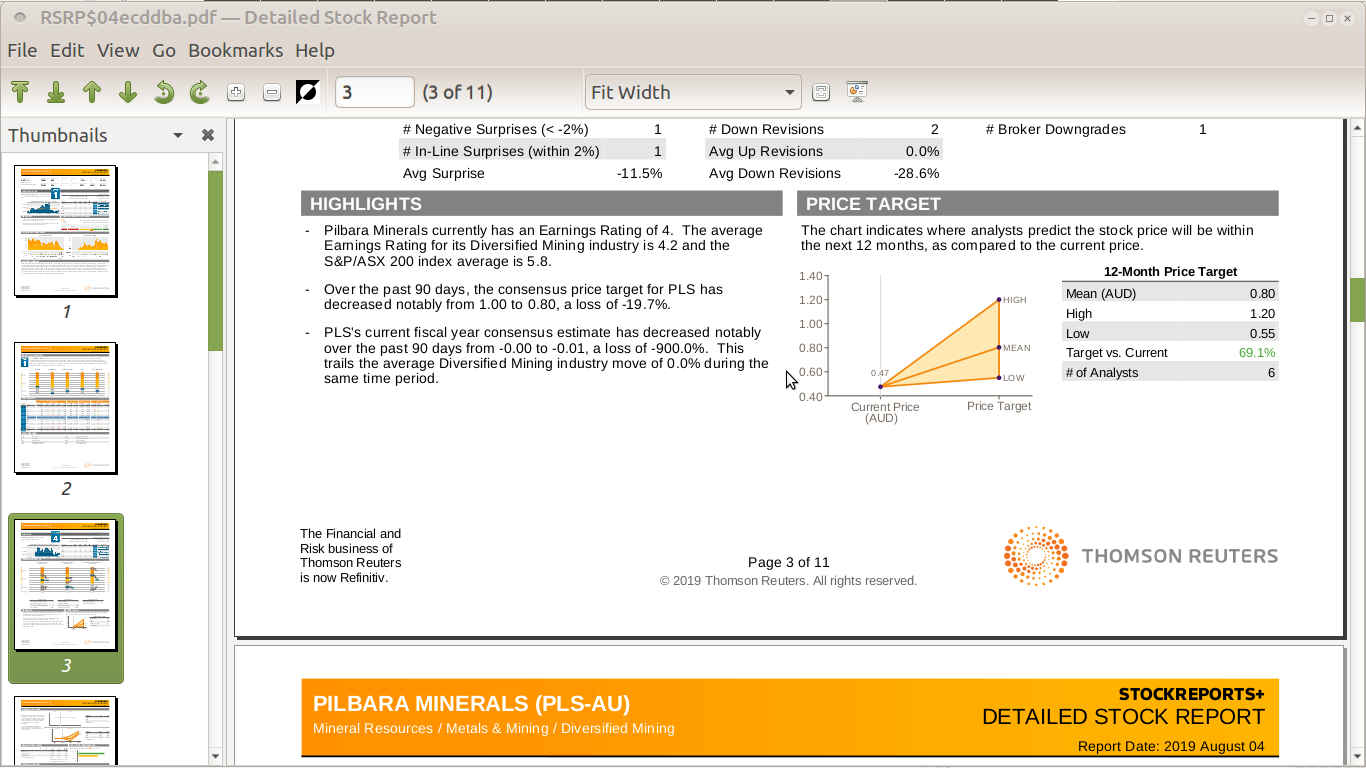Viewport: 1366px width, 768px height.
Task: Zoom in on the document
Action: click(236, 92)
